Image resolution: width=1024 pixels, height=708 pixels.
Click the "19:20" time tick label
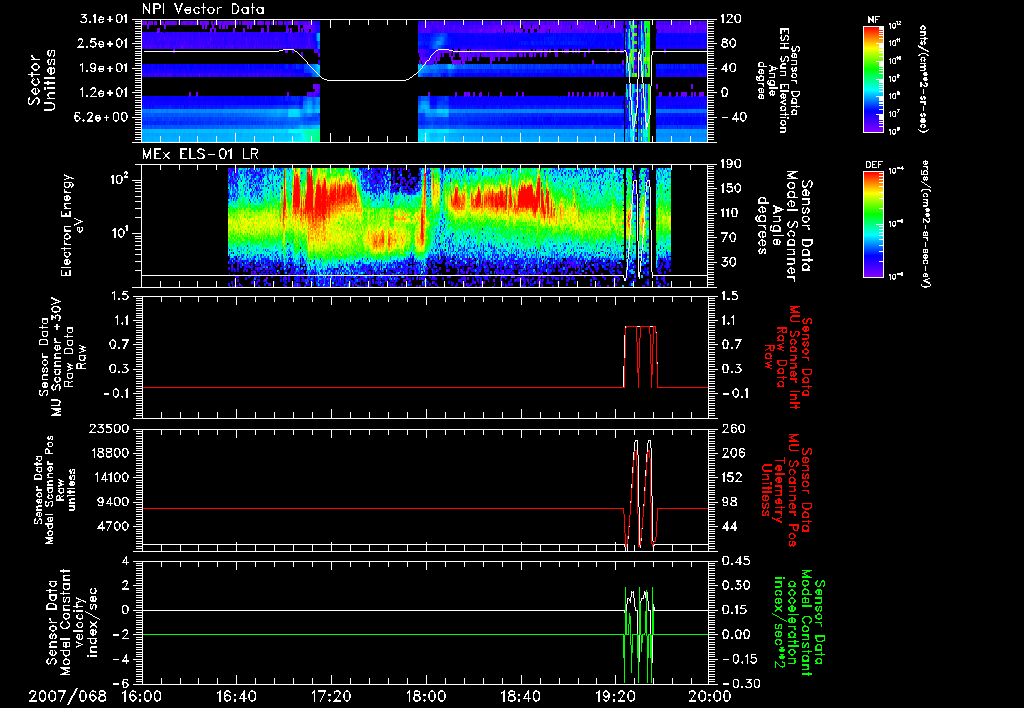615,696
